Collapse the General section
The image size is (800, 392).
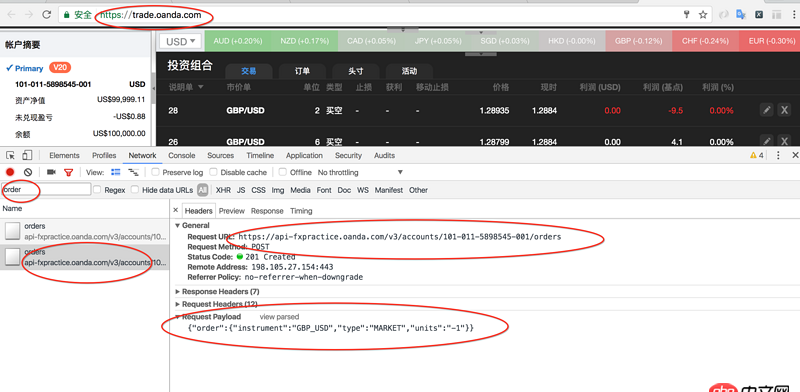[178, 225]
